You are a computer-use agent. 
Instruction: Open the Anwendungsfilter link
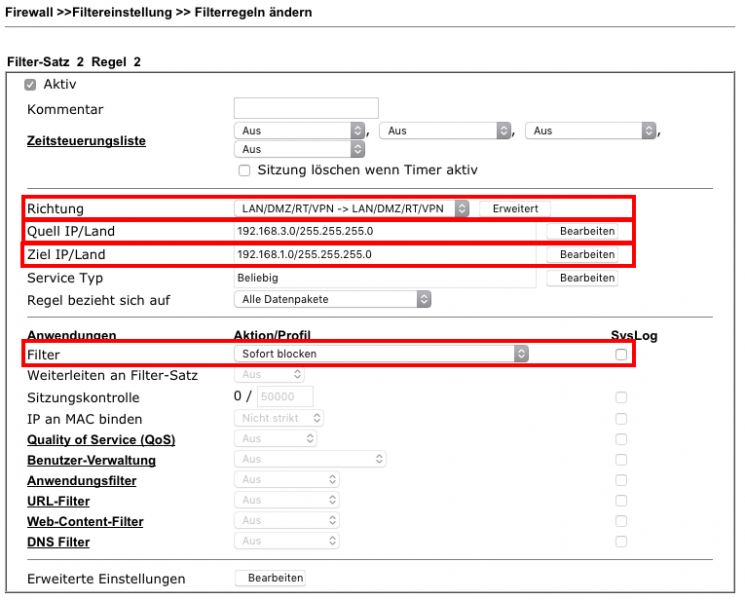82,481
